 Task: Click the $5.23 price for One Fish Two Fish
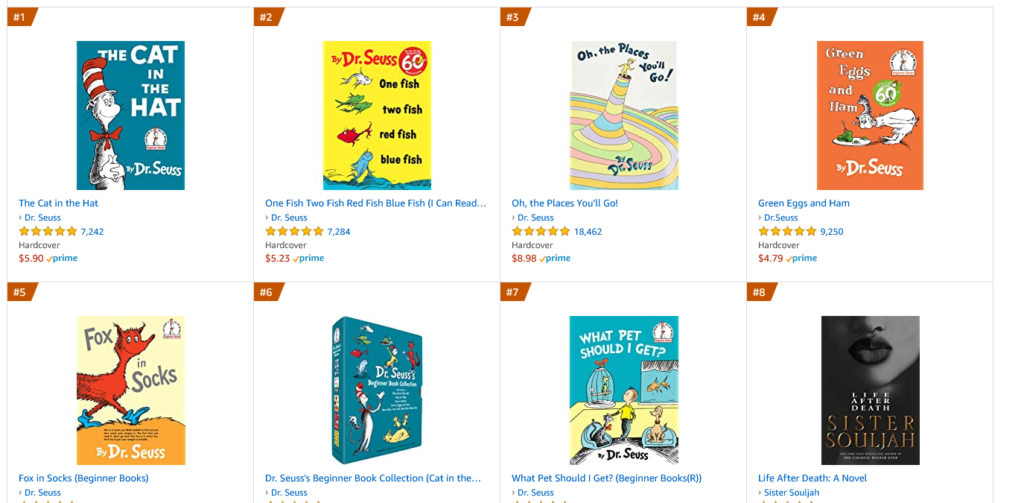click(278, 258)
